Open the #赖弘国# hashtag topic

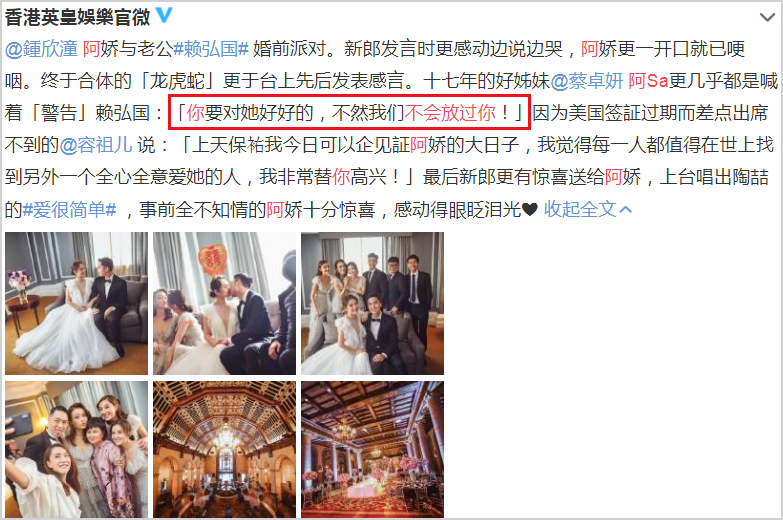point(210,49)
